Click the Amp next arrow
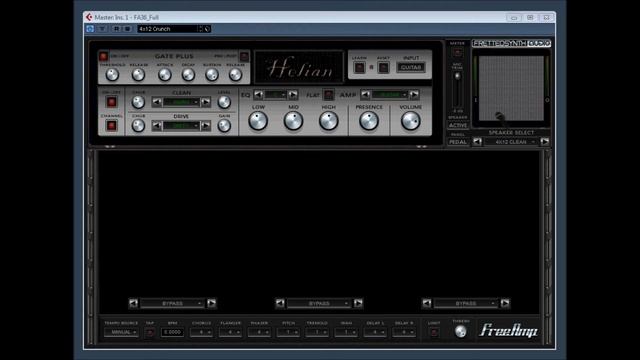The height and width of the screenshot is (360, 640). tap(414, 95)
